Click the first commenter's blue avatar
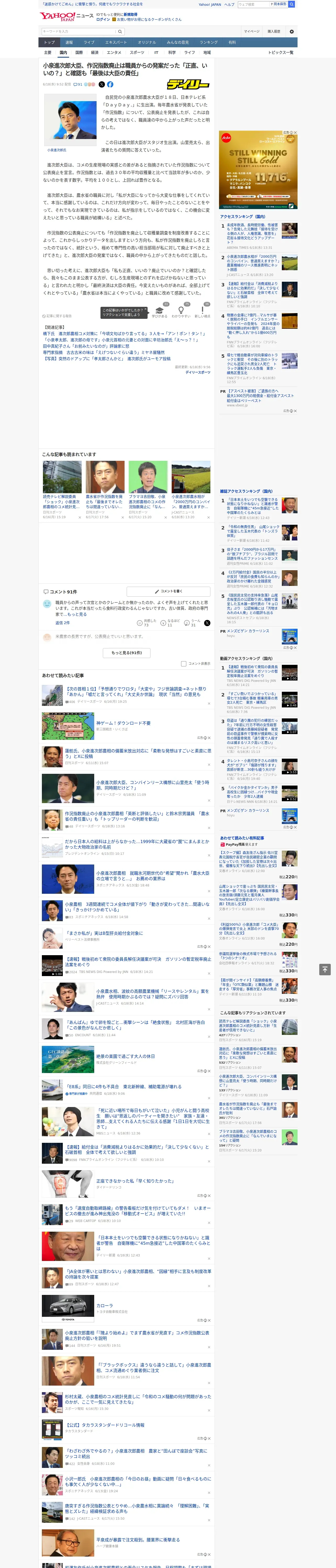336x1568 pixels. point(47,604)
